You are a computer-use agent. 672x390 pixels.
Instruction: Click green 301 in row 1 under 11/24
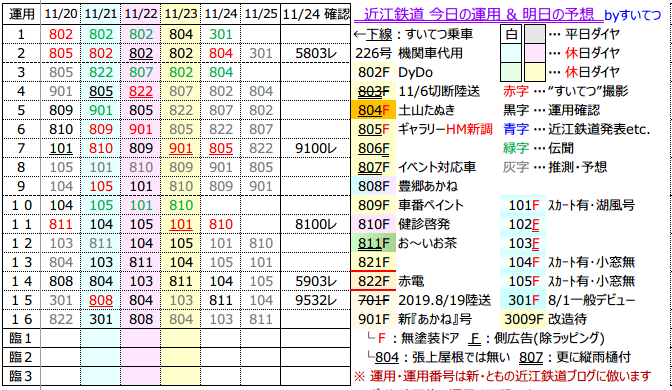[221, 34]
